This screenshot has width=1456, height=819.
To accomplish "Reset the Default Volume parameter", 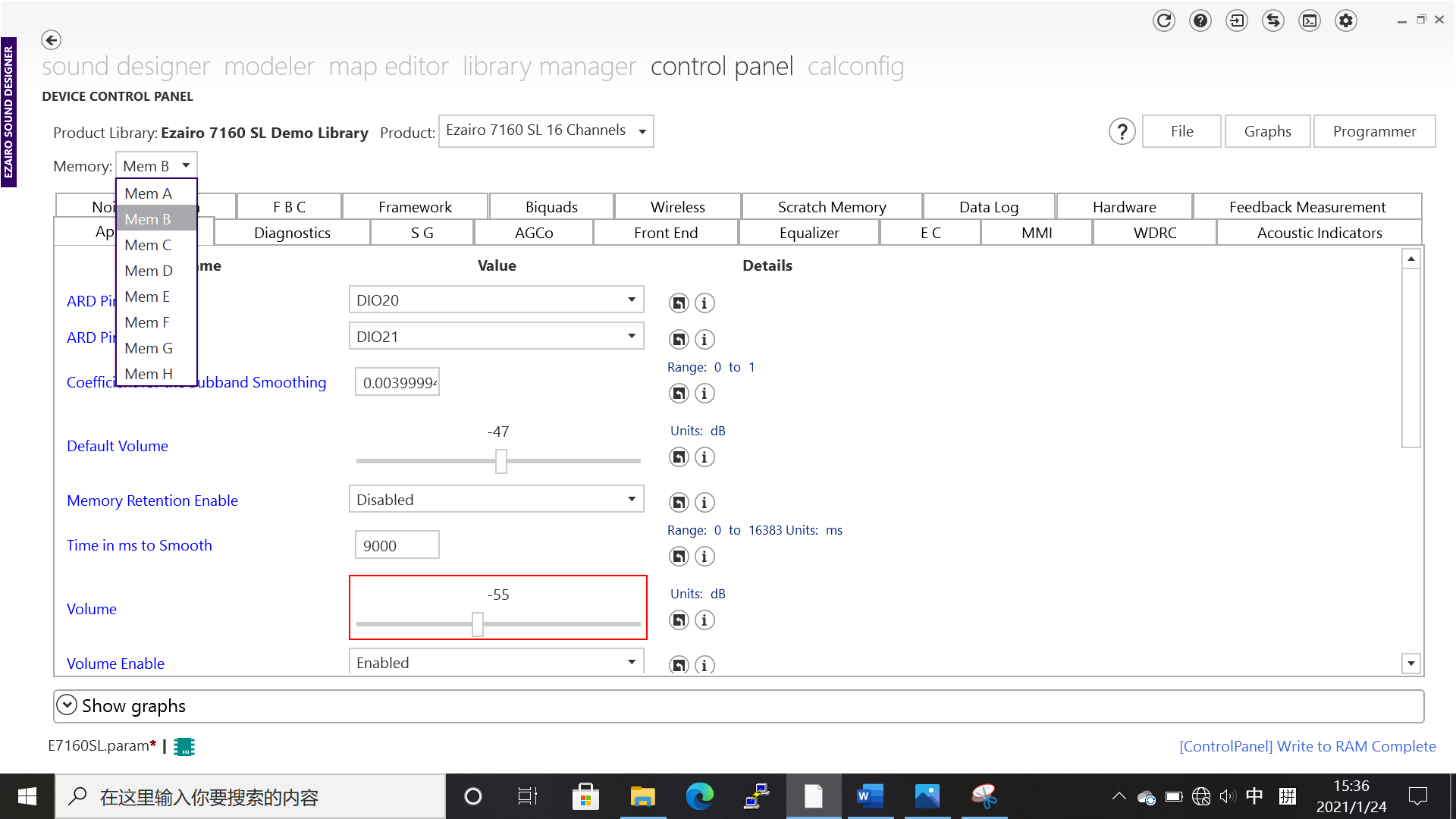I will [x=679, y=457].
